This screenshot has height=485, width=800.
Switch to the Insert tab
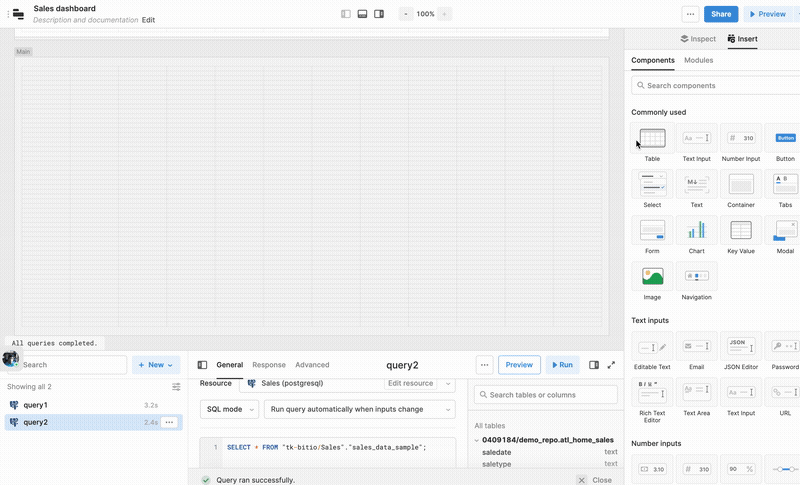click(x=742, y=39)
